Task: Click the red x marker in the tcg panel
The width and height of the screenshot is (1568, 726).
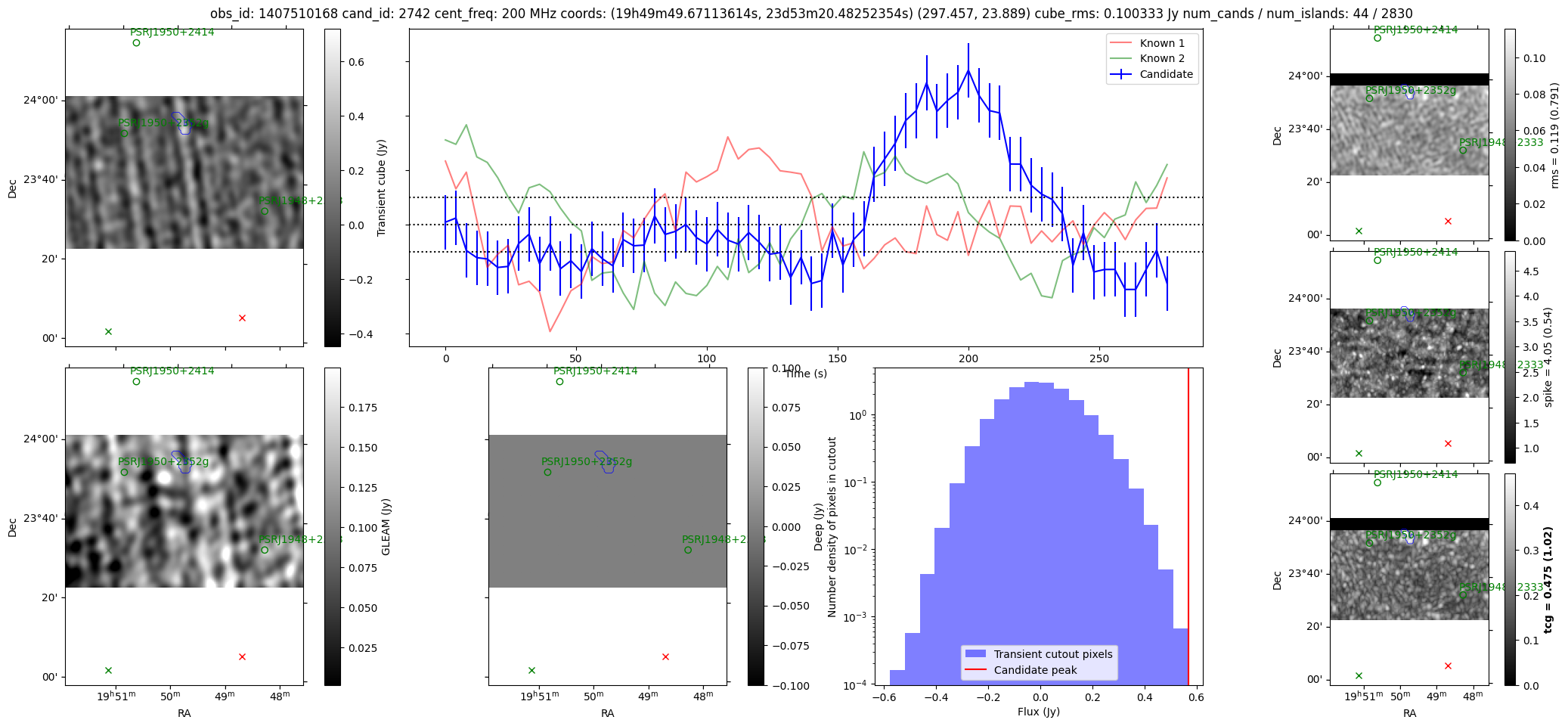Action: [x=1448, y=666]
